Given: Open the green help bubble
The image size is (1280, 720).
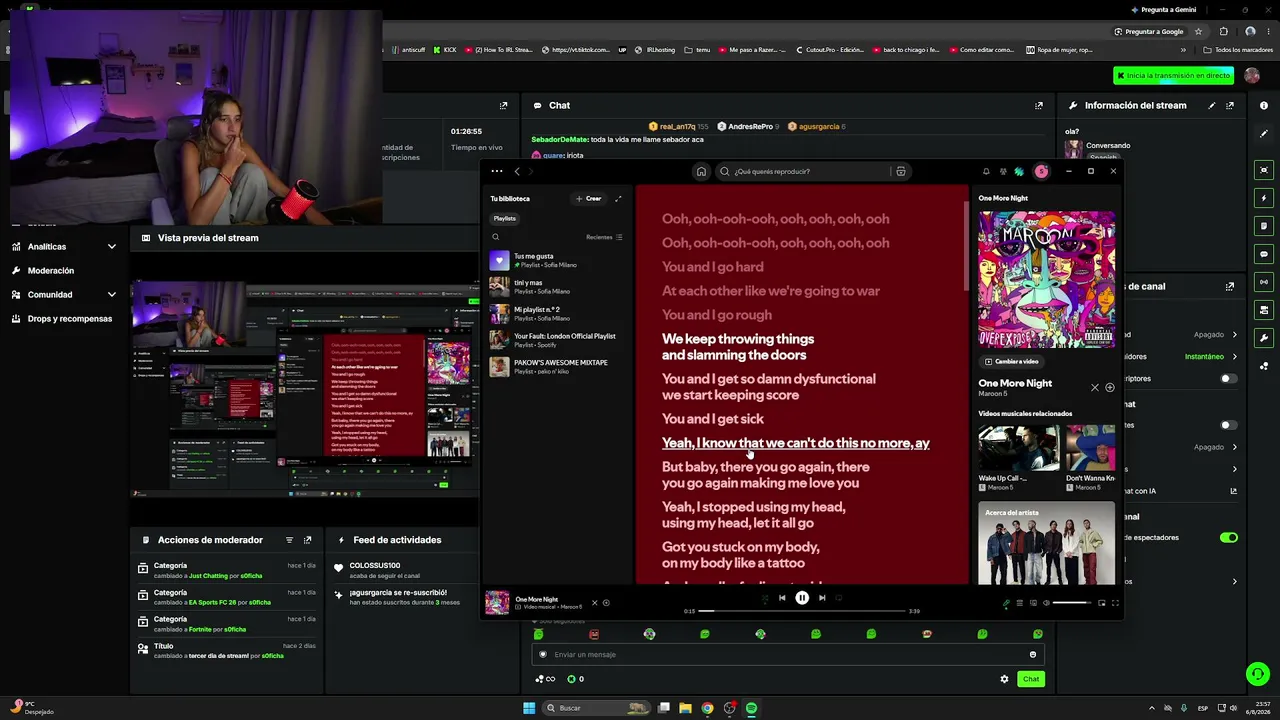Looking at the screenshot, I should [x=1258, y=674].
